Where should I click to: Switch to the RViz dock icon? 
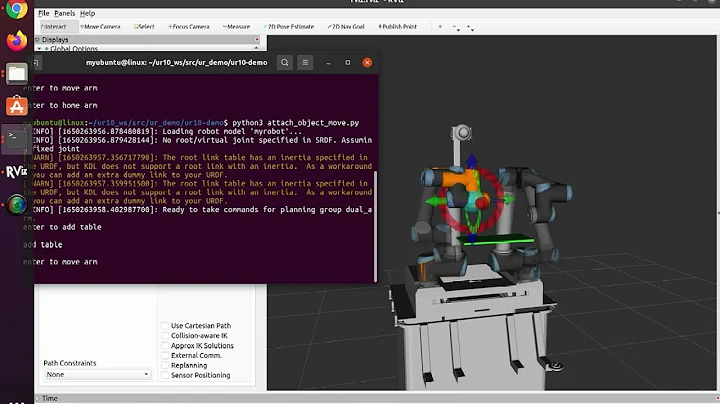[17, 172]
